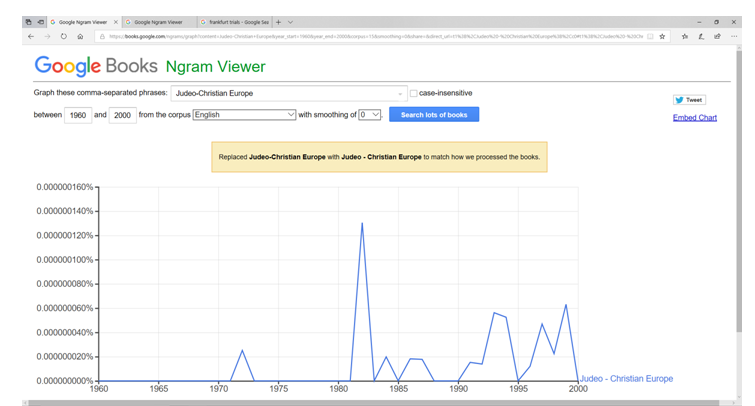Minimize the browser window

(x=699, y=22)
